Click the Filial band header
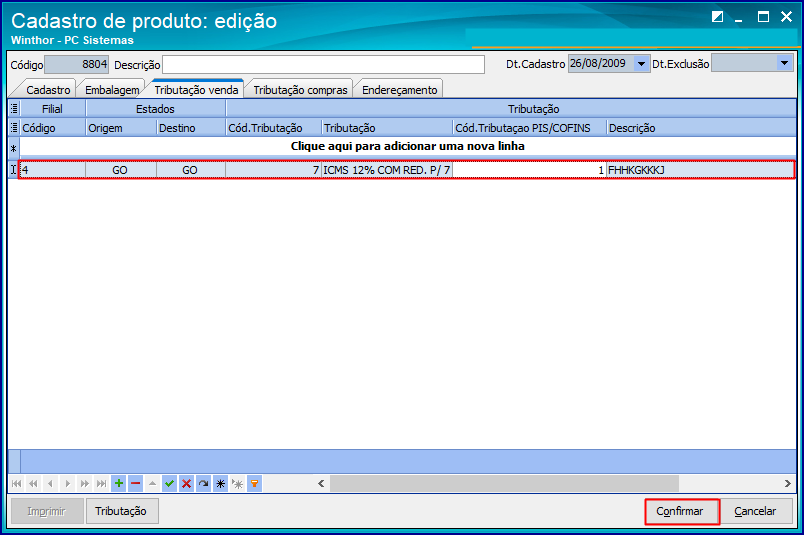Viewport: 804px width, 535px height. pos(53,109)
